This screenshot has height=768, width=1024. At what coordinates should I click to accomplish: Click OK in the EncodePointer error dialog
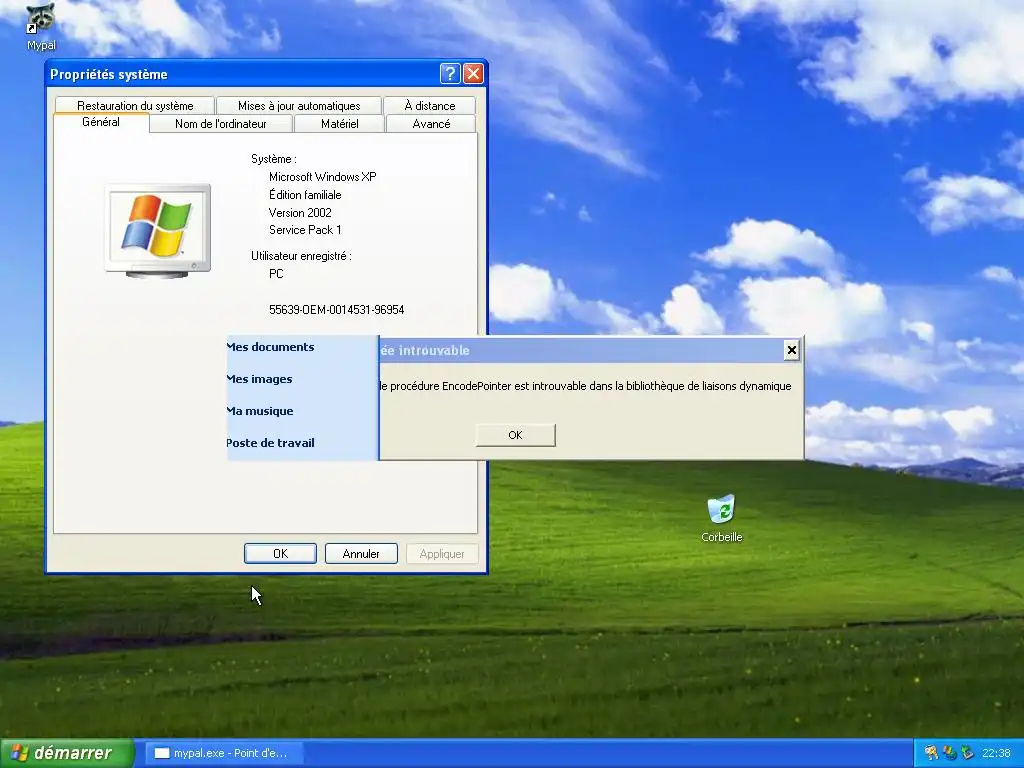coord(515,435)
